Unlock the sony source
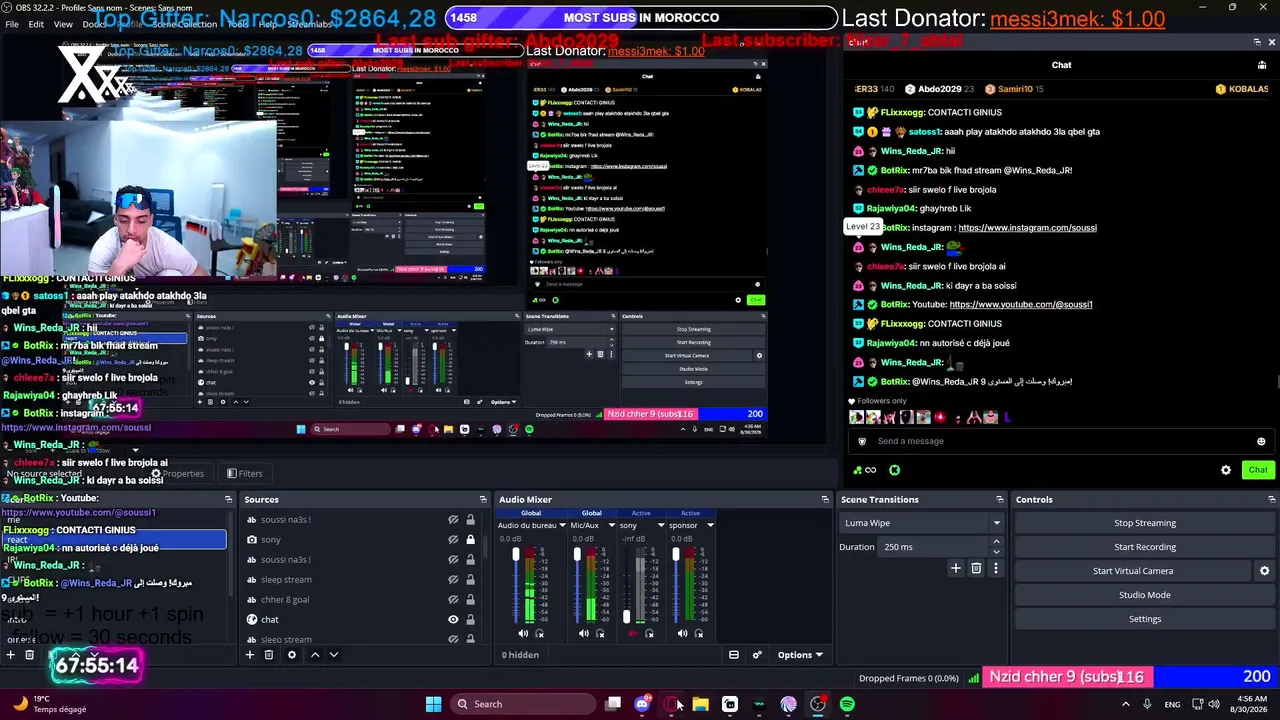 470,540
